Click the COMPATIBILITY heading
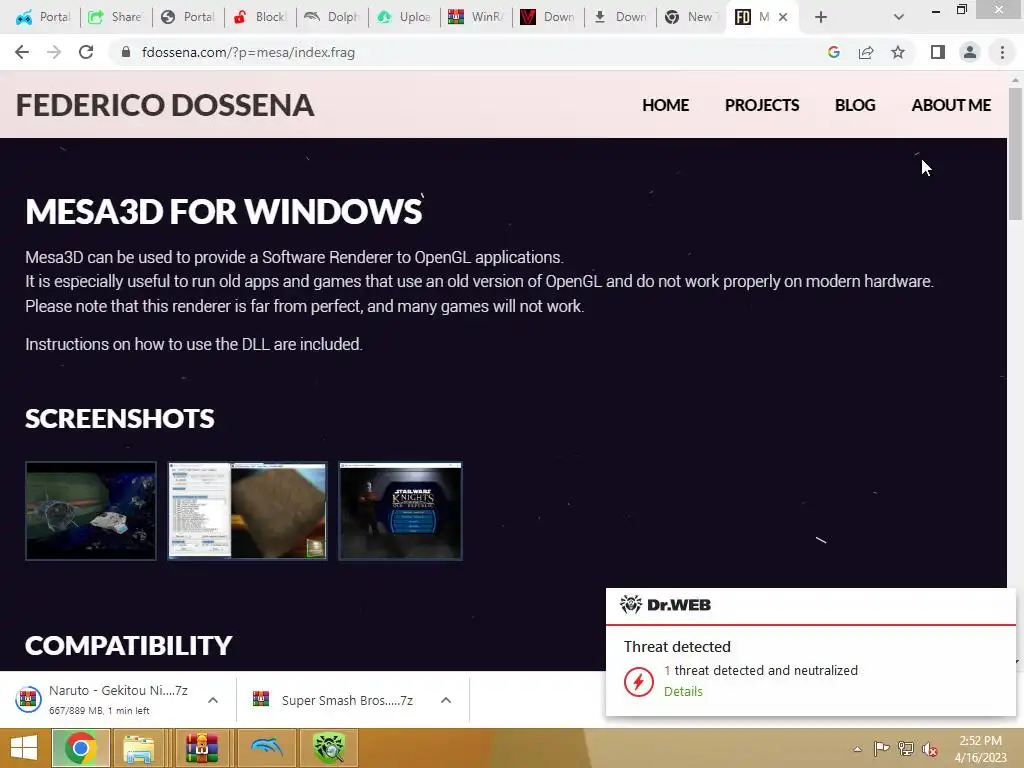The image size is (1024, 768). [129, 645]
